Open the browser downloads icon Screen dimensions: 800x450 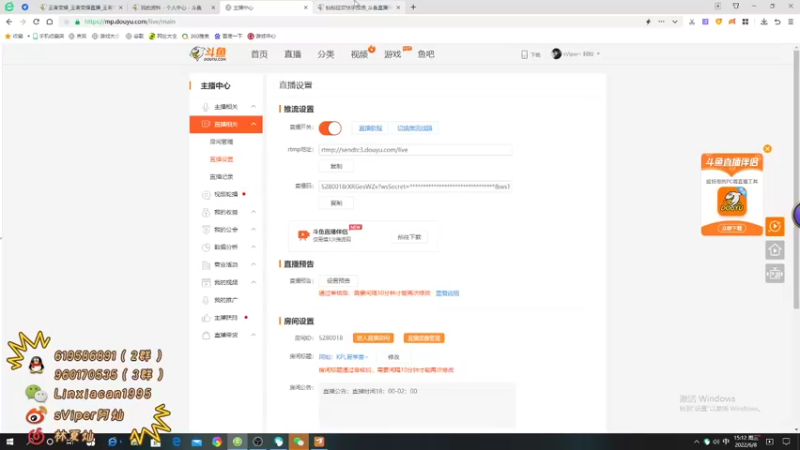764,22
